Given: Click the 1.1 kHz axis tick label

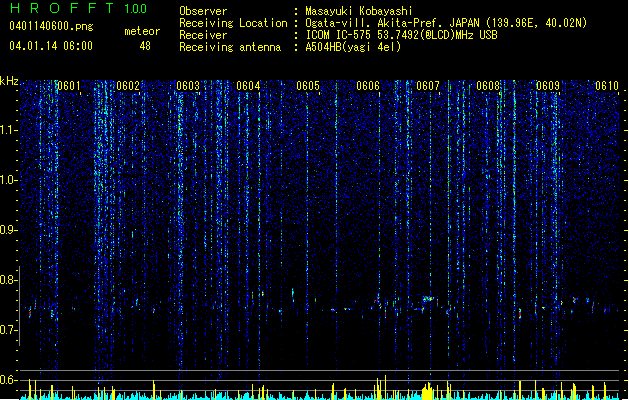Looking at the screenshot, I should coord(8,130).
